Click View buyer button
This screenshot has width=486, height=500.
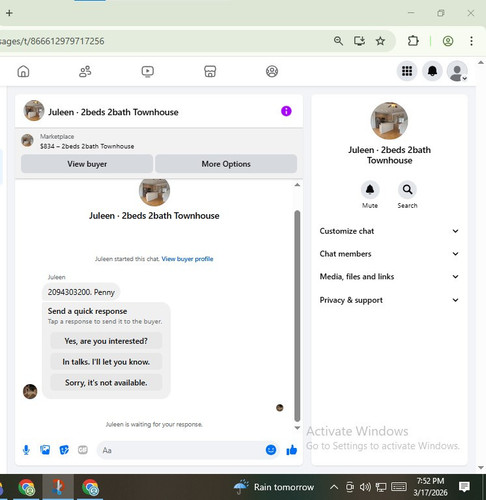pos(87,164)
